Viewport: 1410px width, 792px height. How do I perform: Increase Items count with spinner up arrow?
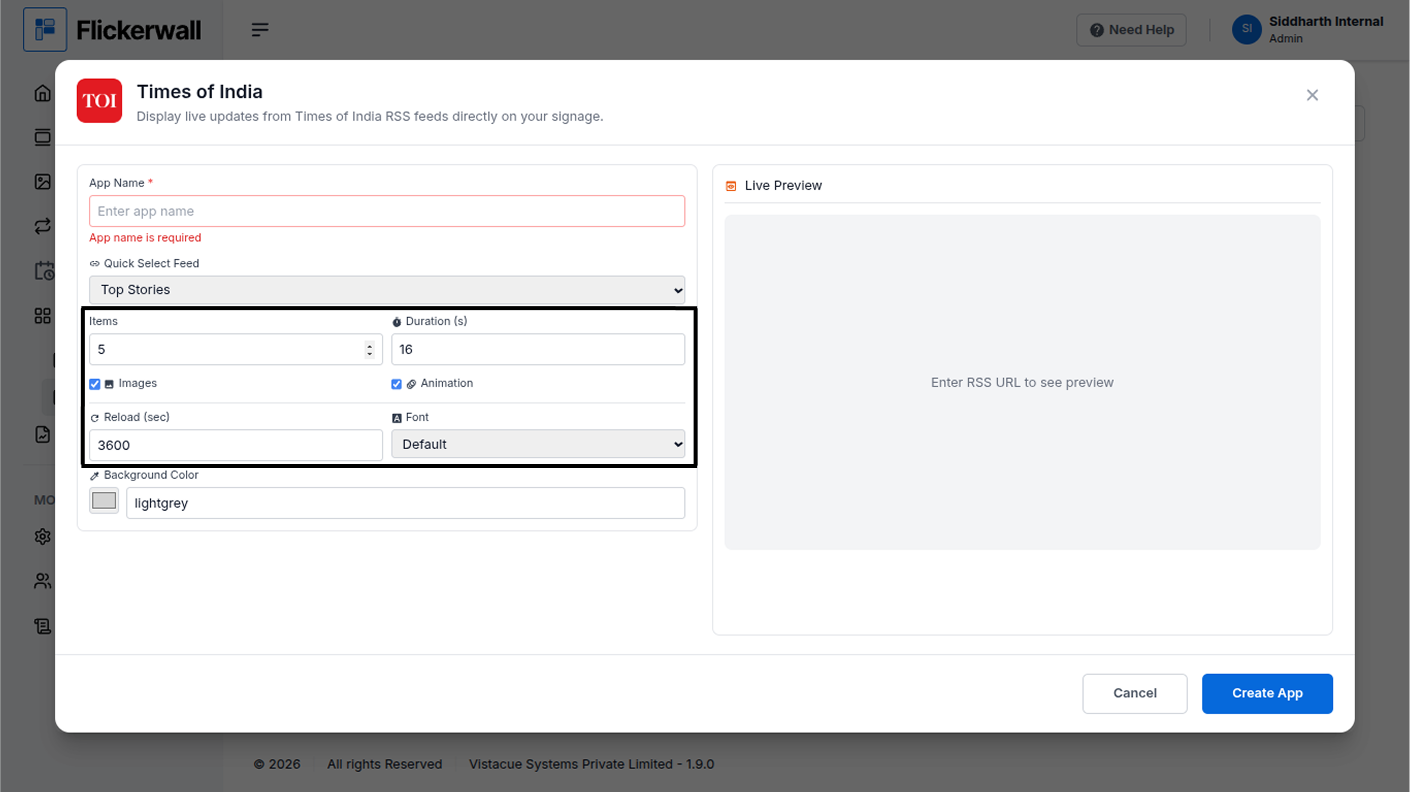point(370,345)
